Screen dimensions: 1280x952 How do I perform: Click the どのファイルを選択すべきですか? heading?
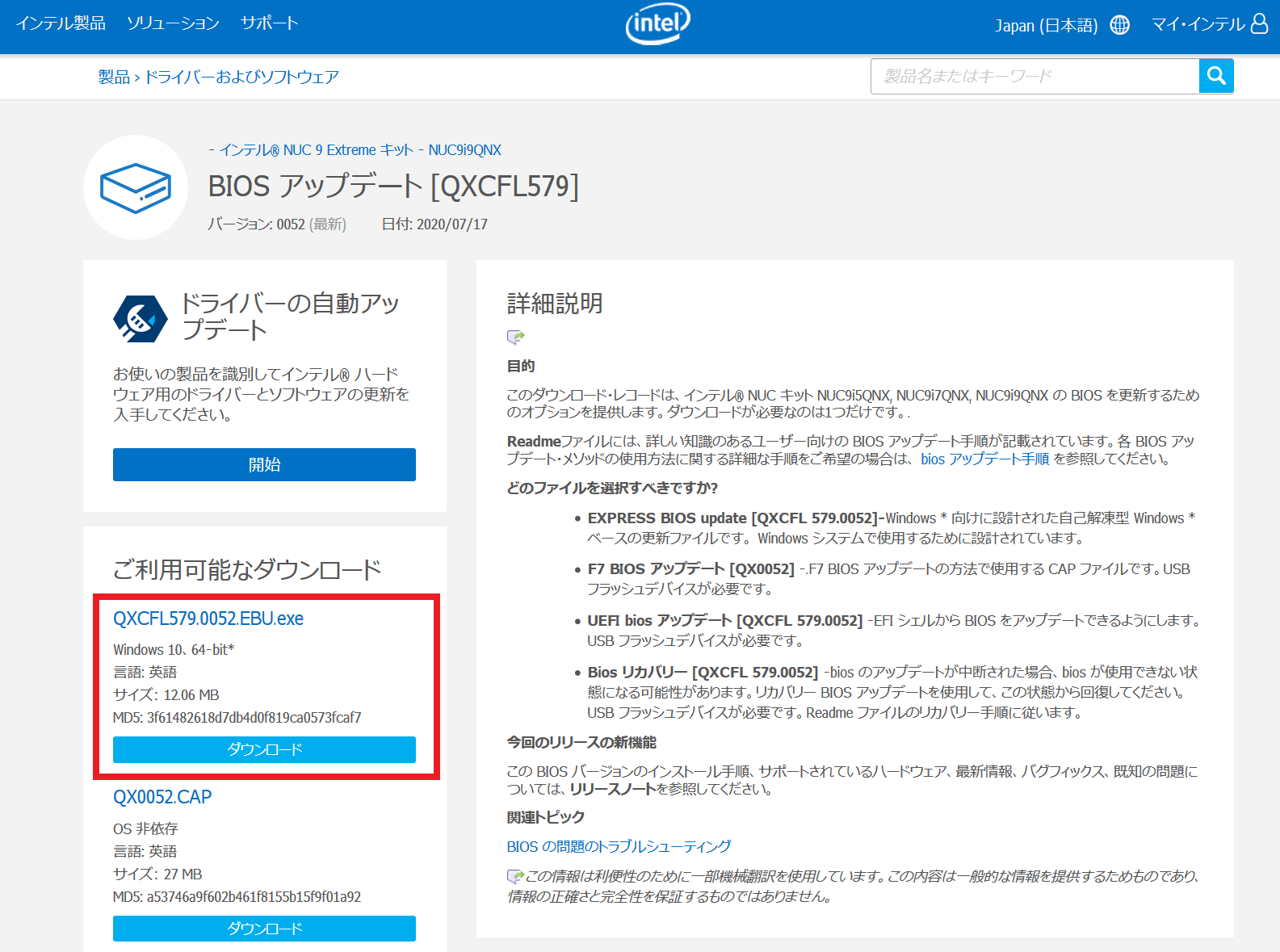(612, 488)
